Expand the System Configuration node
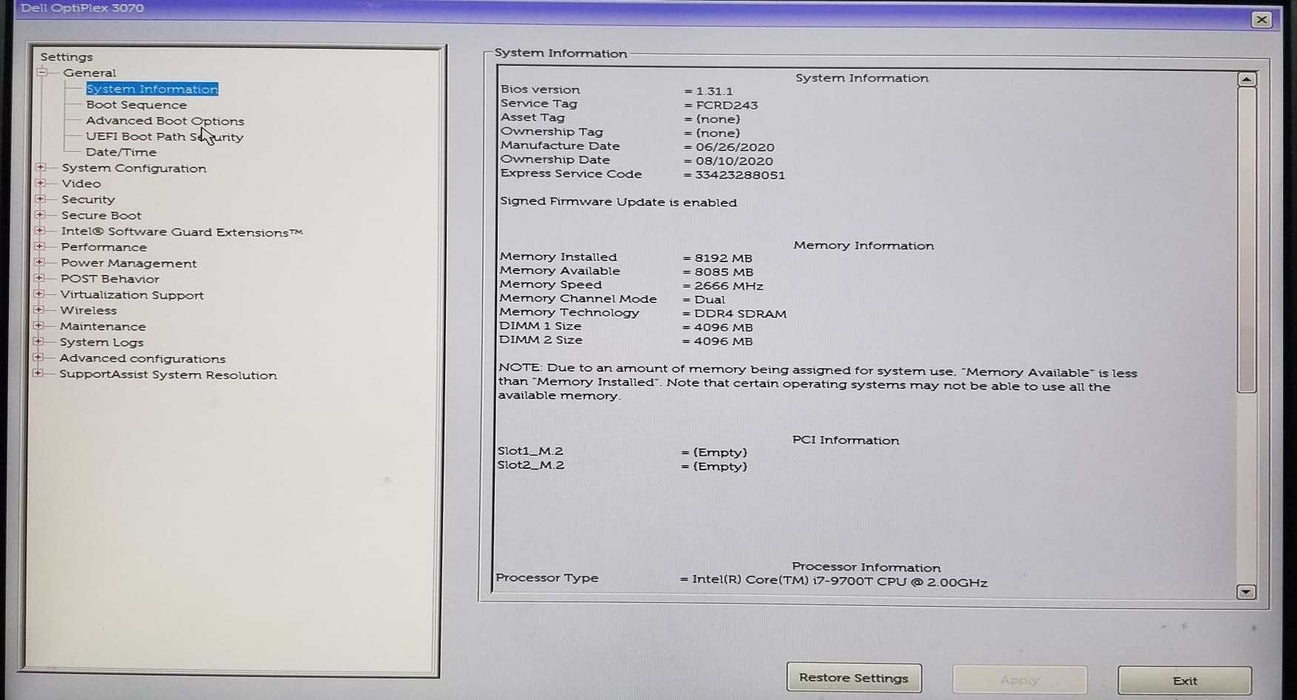This screenshot has height=700, width=1297. tap(40, 168)
